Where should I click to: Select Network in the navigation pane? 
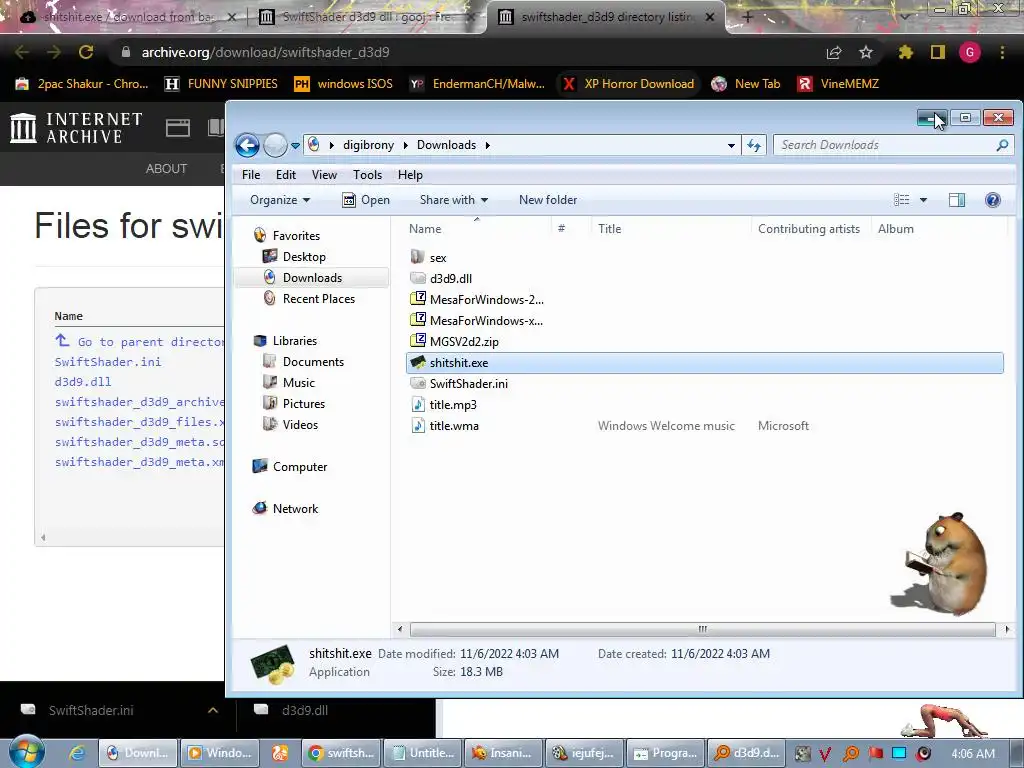coord(295,509)
